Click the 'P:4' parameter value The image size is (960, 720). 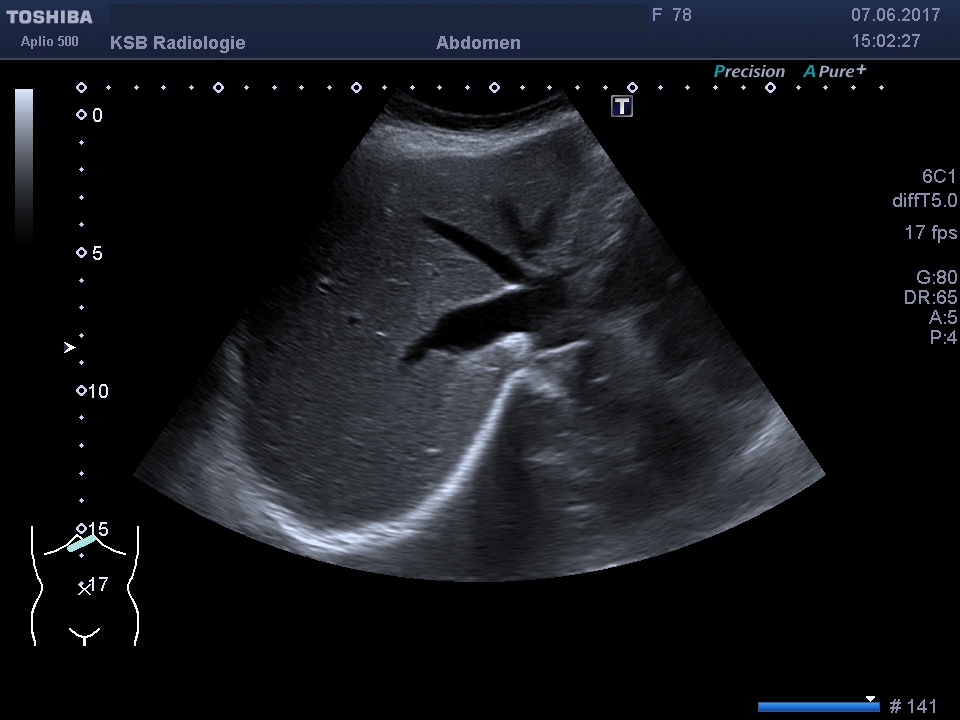943,337
